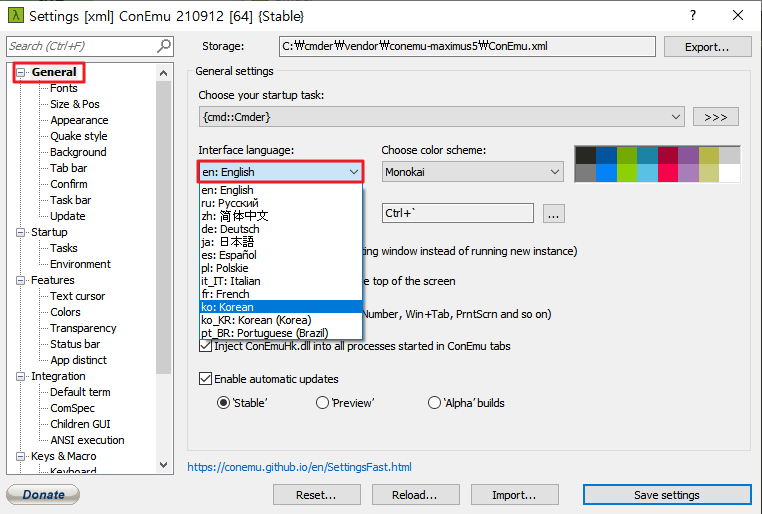Screen dimensions: 762x514
Task: Toggle Enable automatic updates checkbox
Action: pyautogui.click(x=205, y=378)
